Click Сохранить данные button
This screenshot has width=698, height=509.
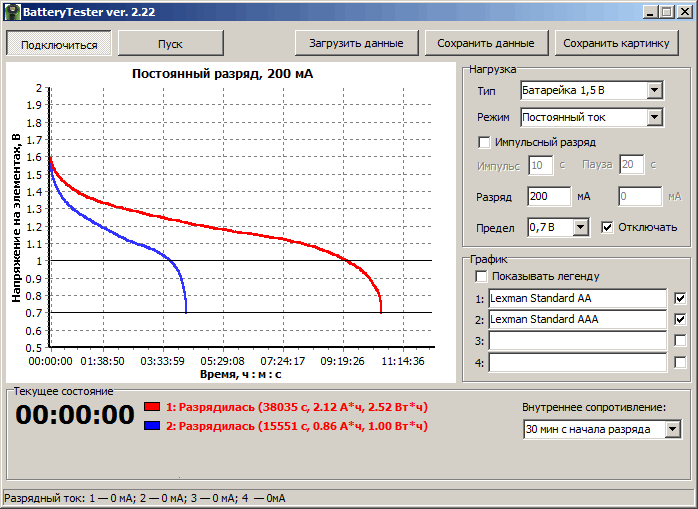[x=486, y=43]
